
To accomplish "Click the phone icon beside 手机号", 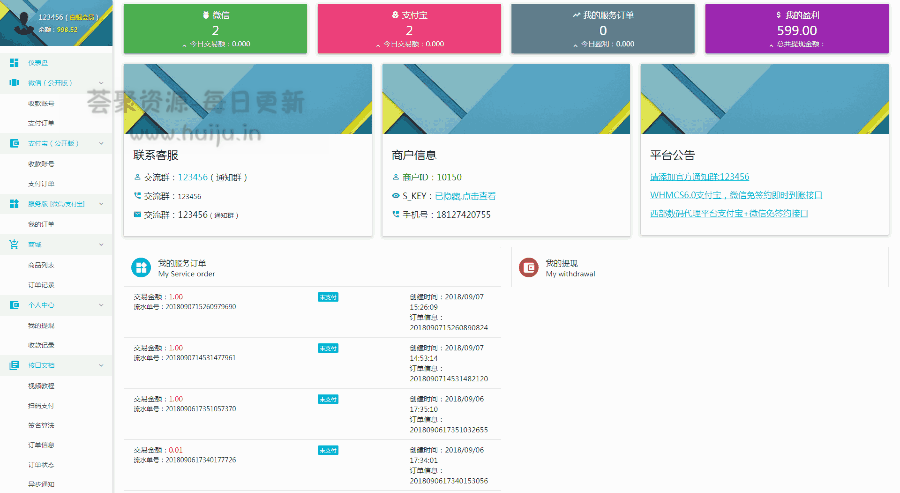I will pyautogui.click(x=395, y=214).
